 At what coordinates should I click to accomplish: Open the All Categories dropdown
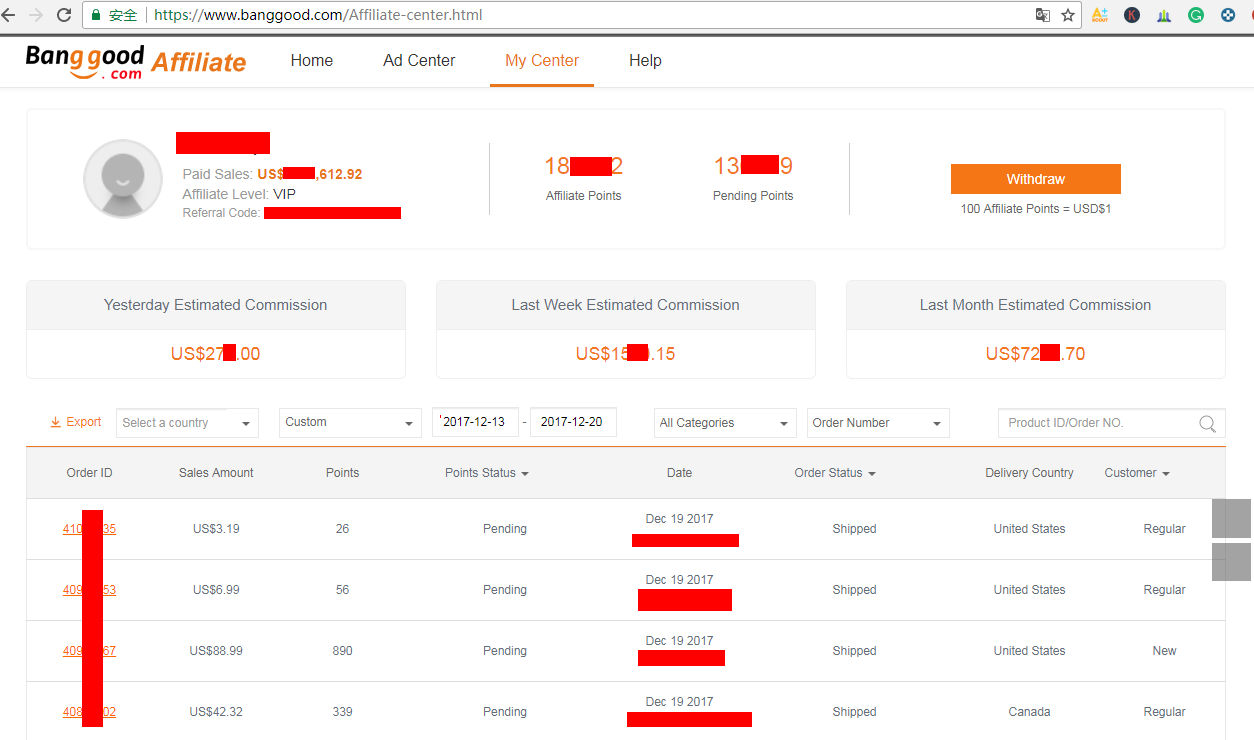click(x=725, y=423)
